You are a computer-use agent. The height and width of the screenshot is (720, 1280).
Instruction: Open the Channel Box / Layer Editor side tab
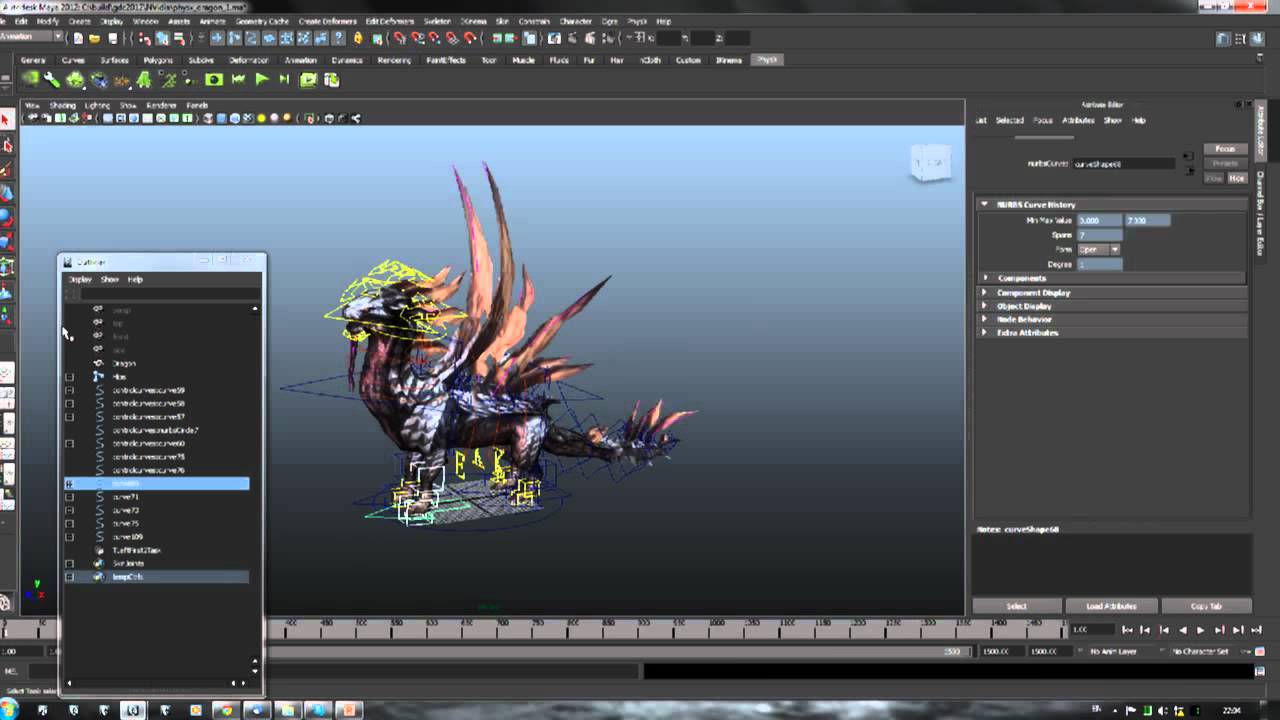pos(1261,212)
